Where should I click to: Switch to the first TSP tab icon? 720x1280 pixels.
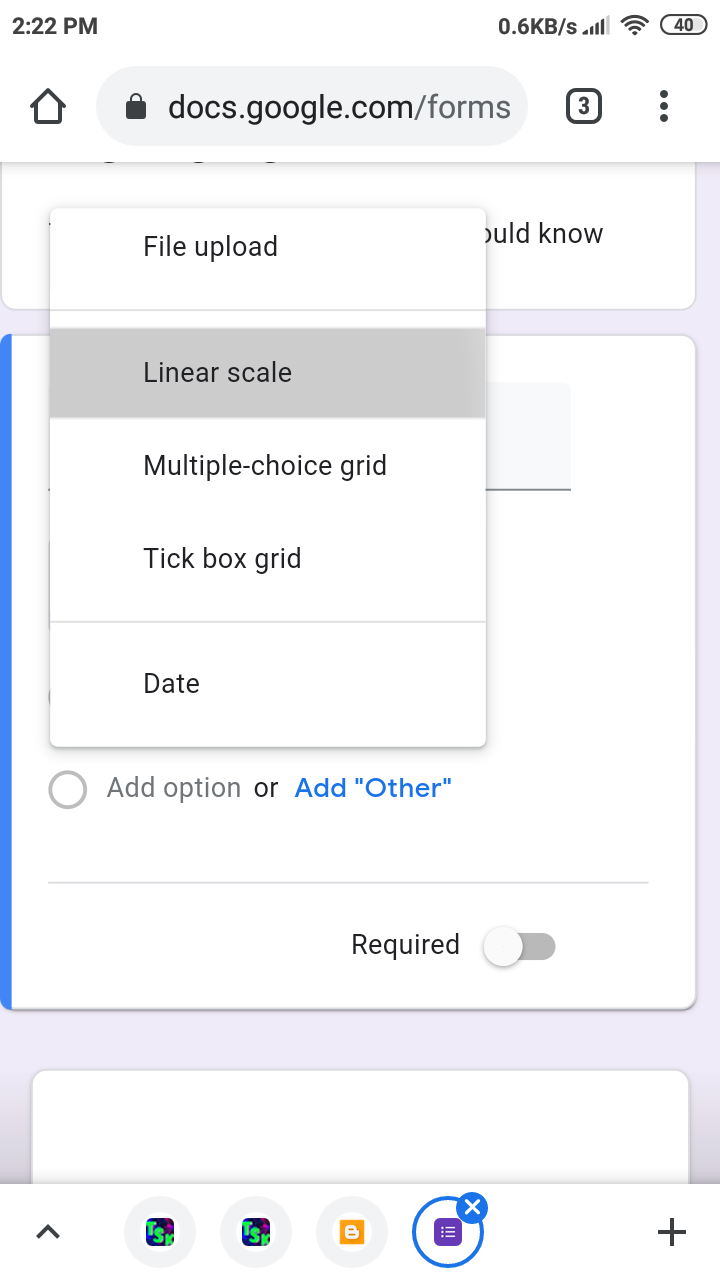click(x=160, y=1232)
